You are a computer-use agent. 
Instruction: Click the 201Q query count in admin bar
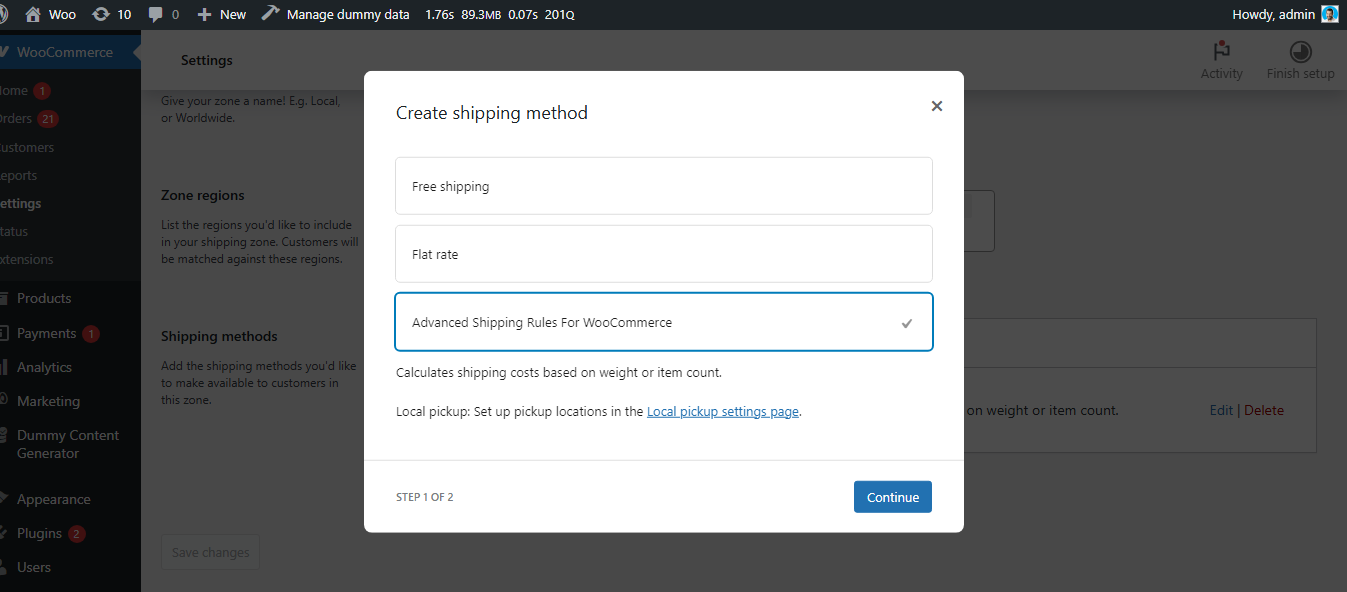pyautogui.click(x=560, y=15)
